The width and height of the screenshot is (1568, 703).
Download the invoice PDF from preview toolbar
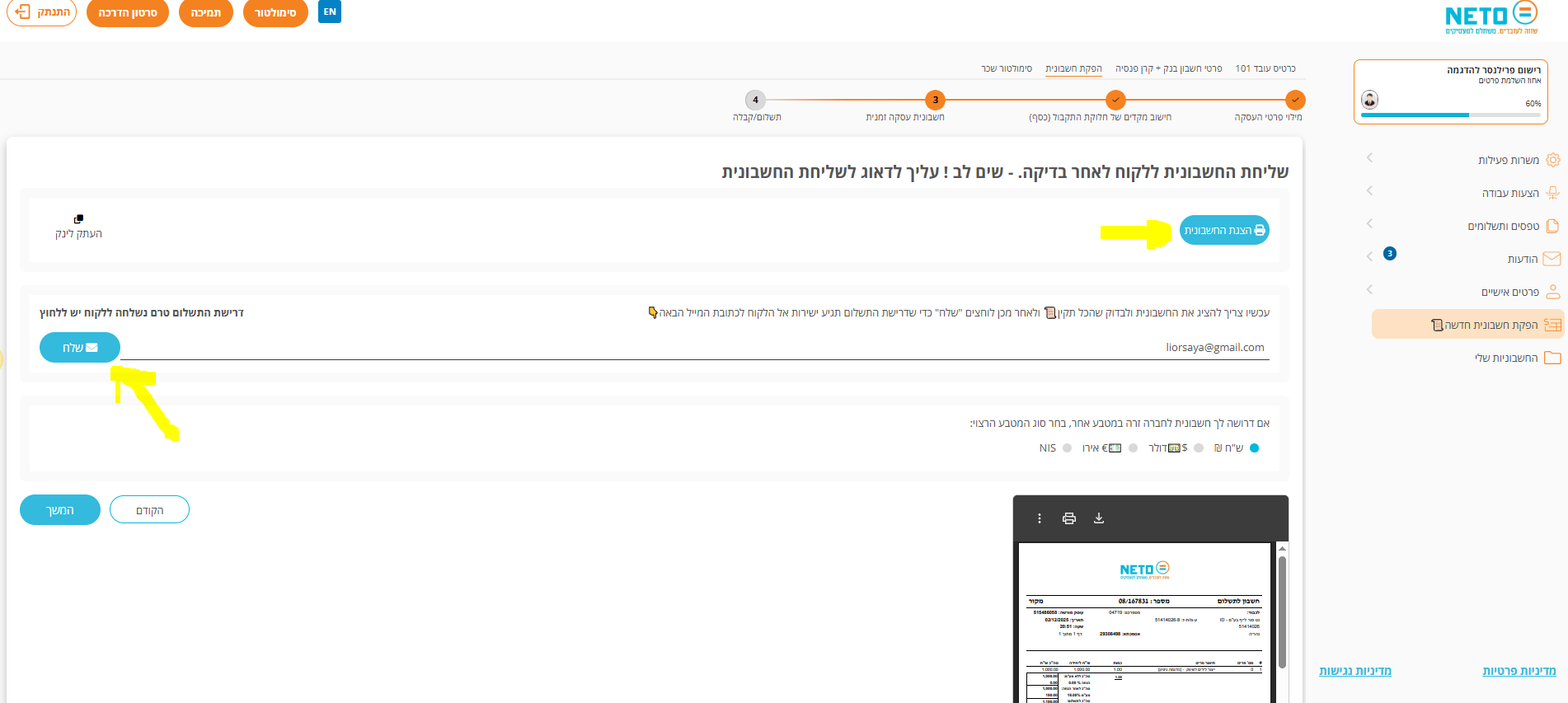click(x=1098, y=518)
